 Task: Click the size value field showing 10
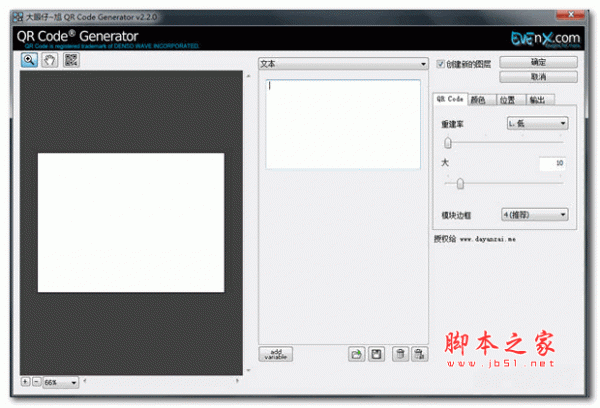click(x=552, y=163)
